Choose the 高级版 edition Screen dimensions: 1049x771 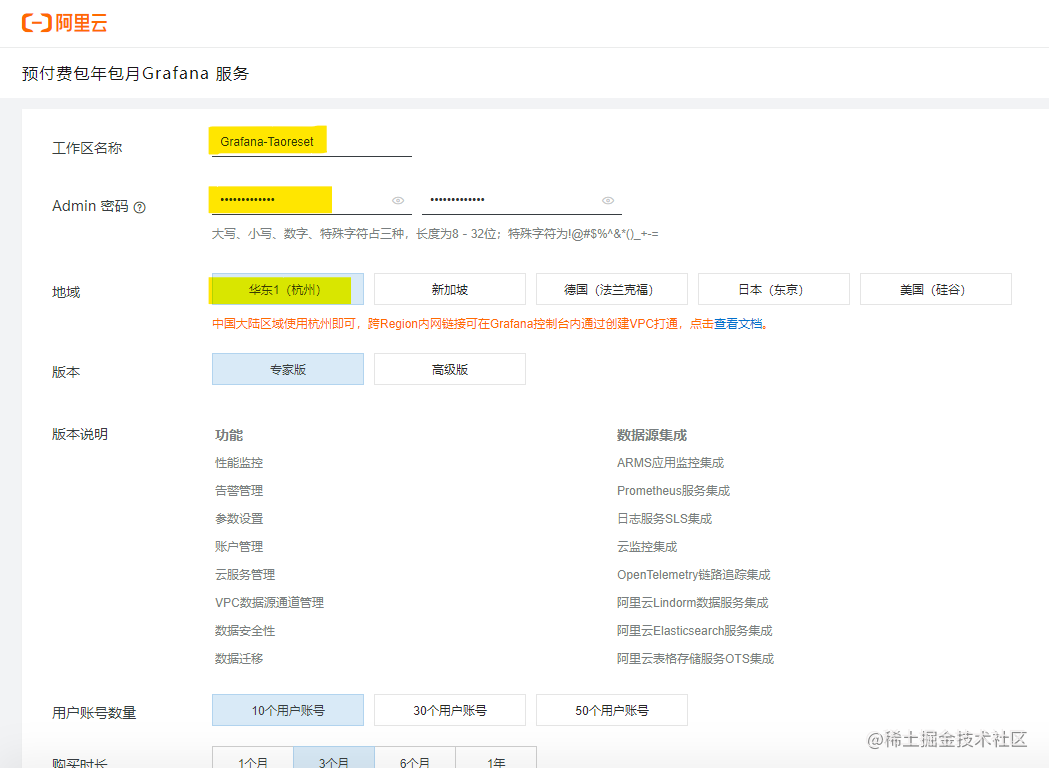coord(450,369)
